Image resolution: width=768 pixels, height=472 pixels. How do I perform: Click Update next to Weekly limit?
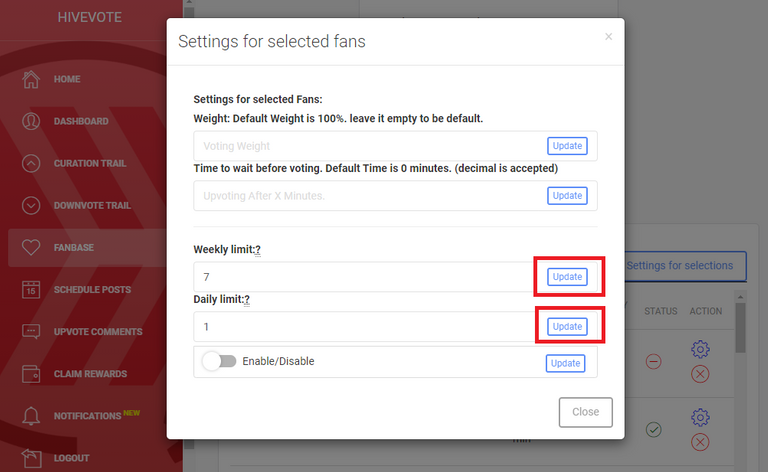567,277
